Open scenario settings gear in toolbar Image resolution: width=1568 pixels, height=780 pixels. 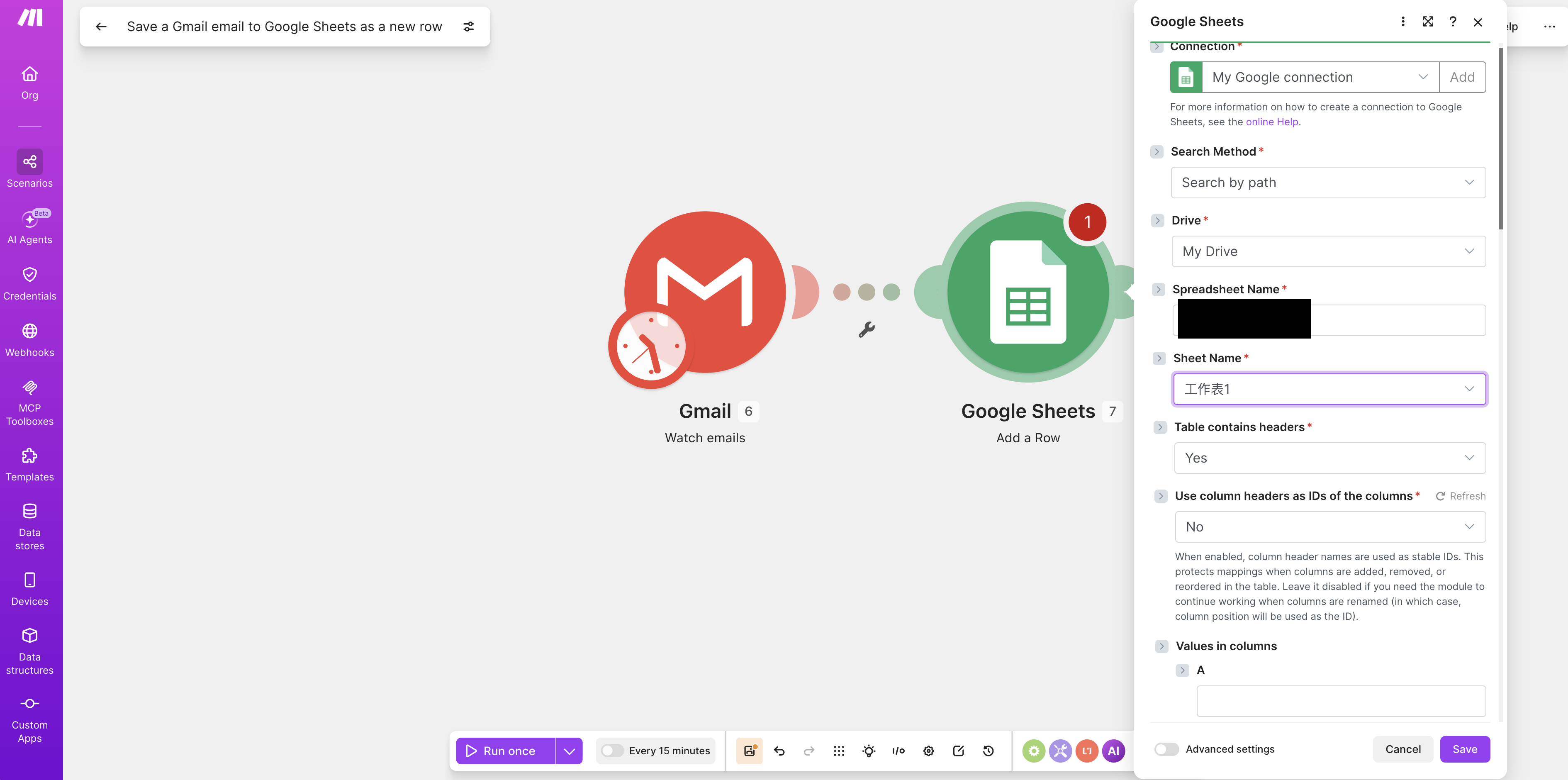(x=928, y=751)
